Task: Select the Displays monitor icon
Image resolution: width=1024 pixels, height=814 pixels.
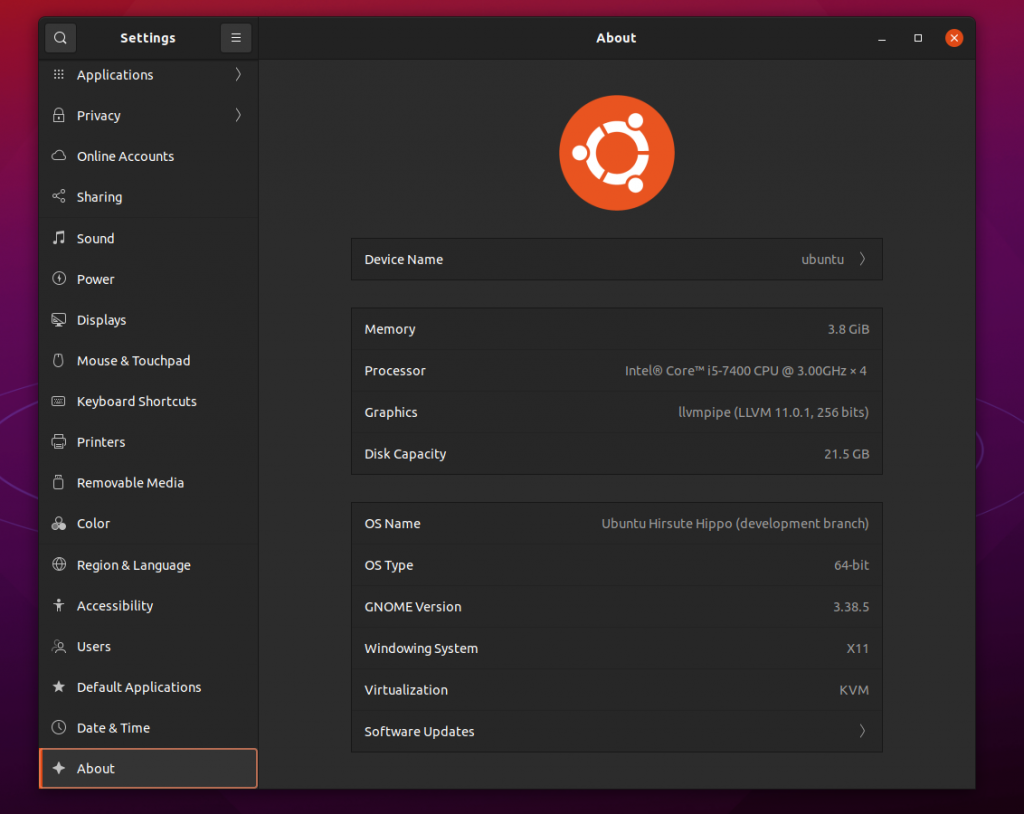Action: pos(58,320)
